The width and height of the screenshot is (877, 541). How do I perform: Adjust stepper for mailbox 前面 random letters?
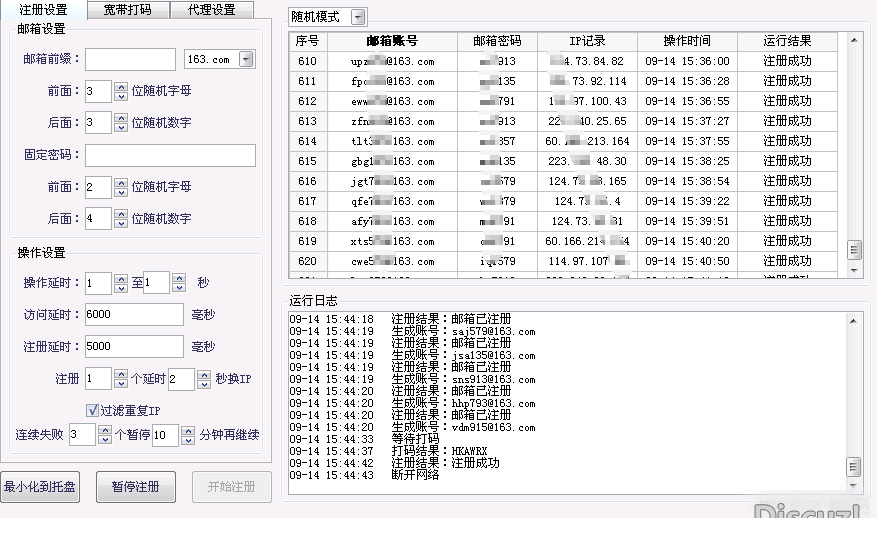[121, 91]
